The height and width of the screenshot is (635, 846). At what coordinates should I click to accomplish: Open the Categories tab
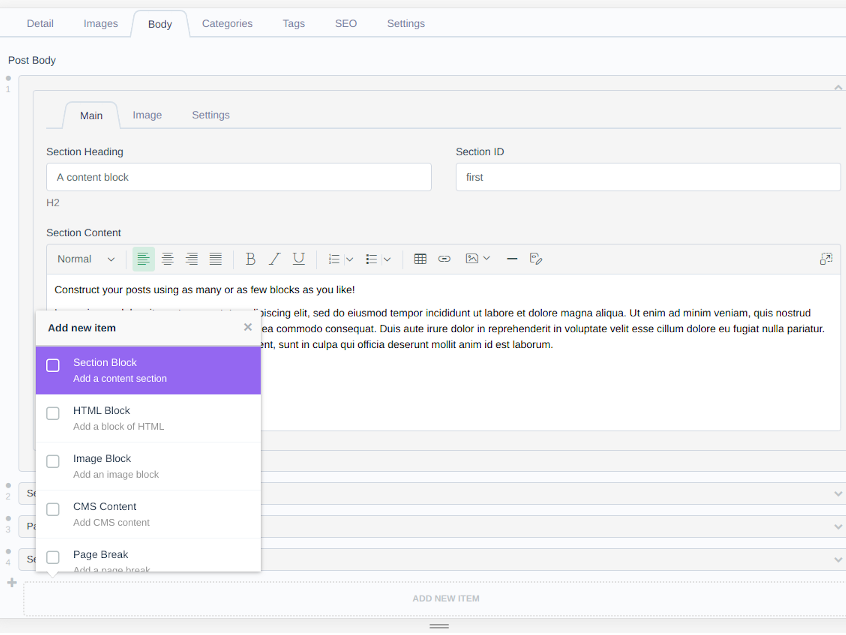coord(227,24)
